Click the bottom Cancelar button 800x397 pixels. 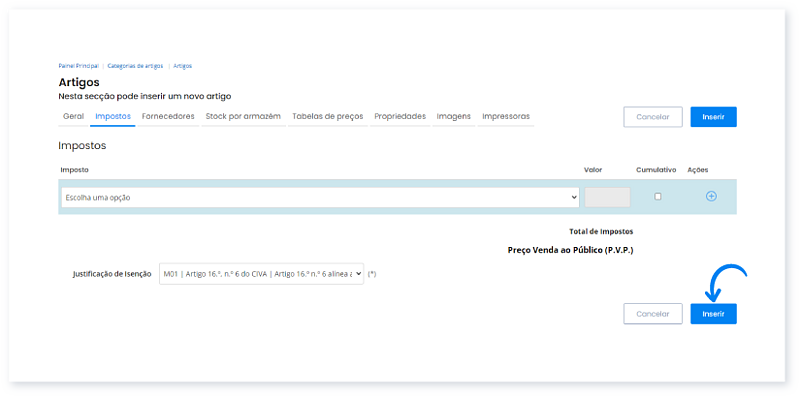653,314
